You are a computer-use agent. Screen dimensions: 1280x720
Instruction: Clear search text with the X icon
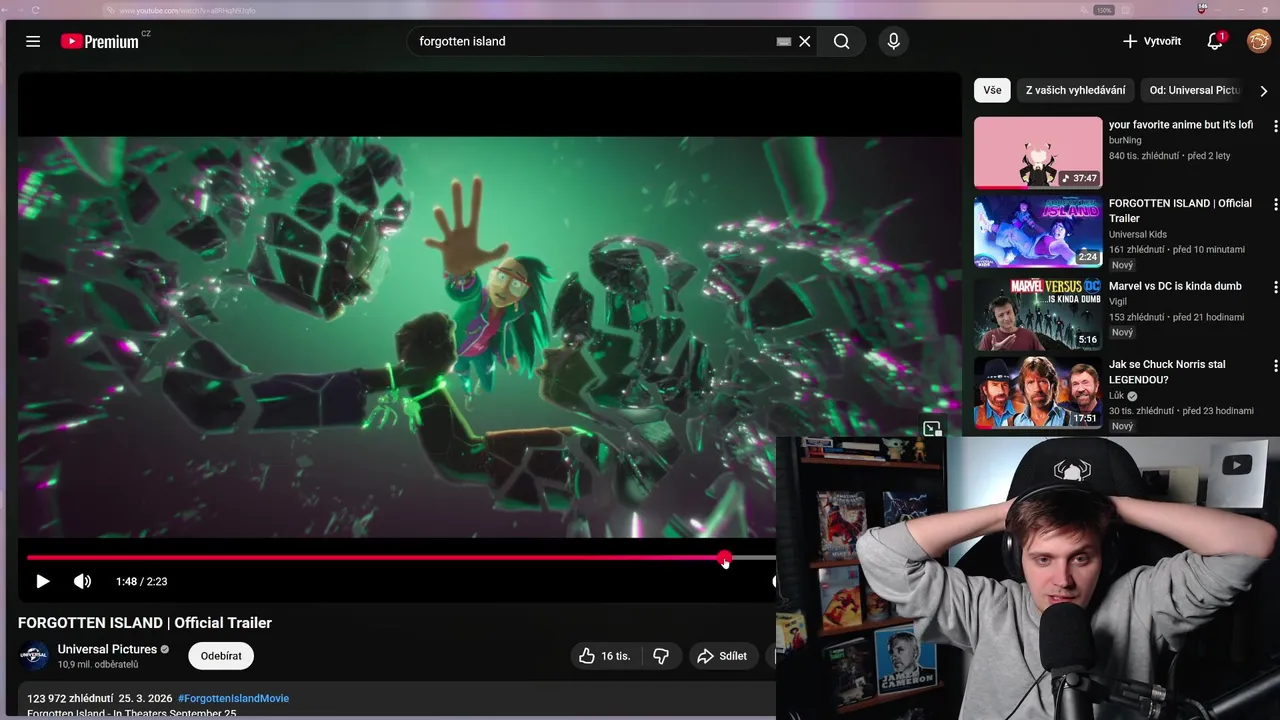(804, 41)
